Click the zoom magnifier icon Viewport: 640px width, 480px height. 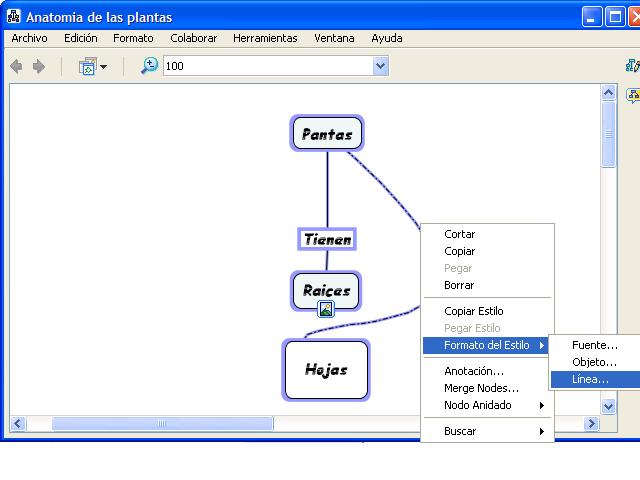(x=149, y=66)
